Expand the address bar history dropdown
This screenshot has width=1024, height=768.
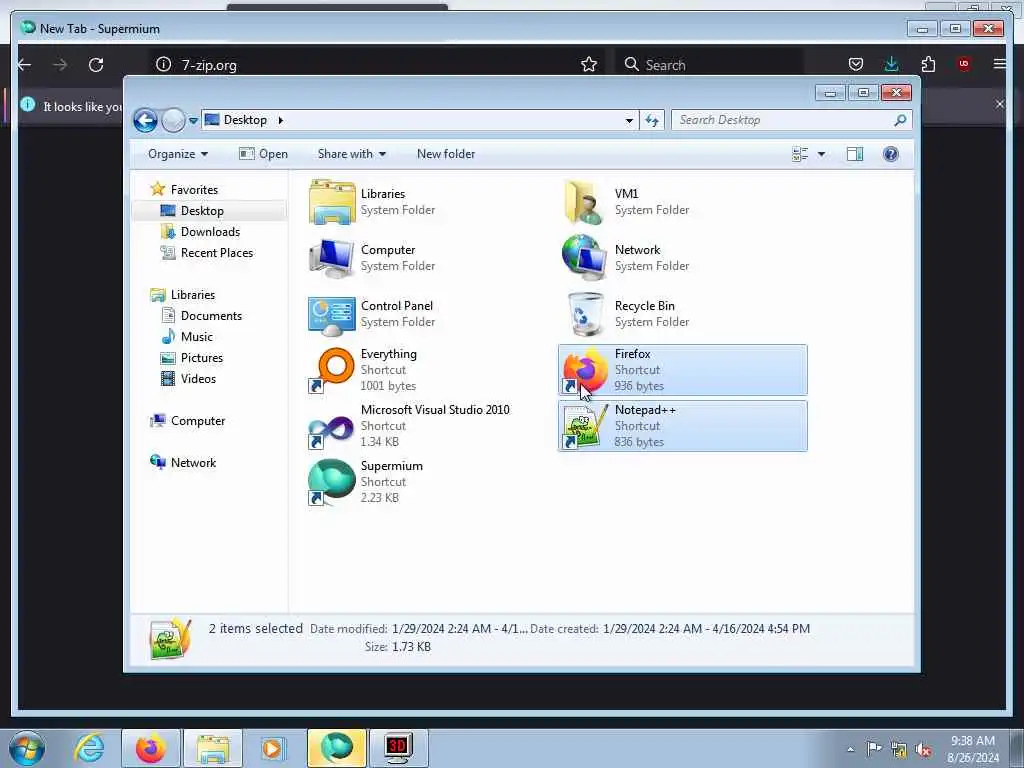629,120
